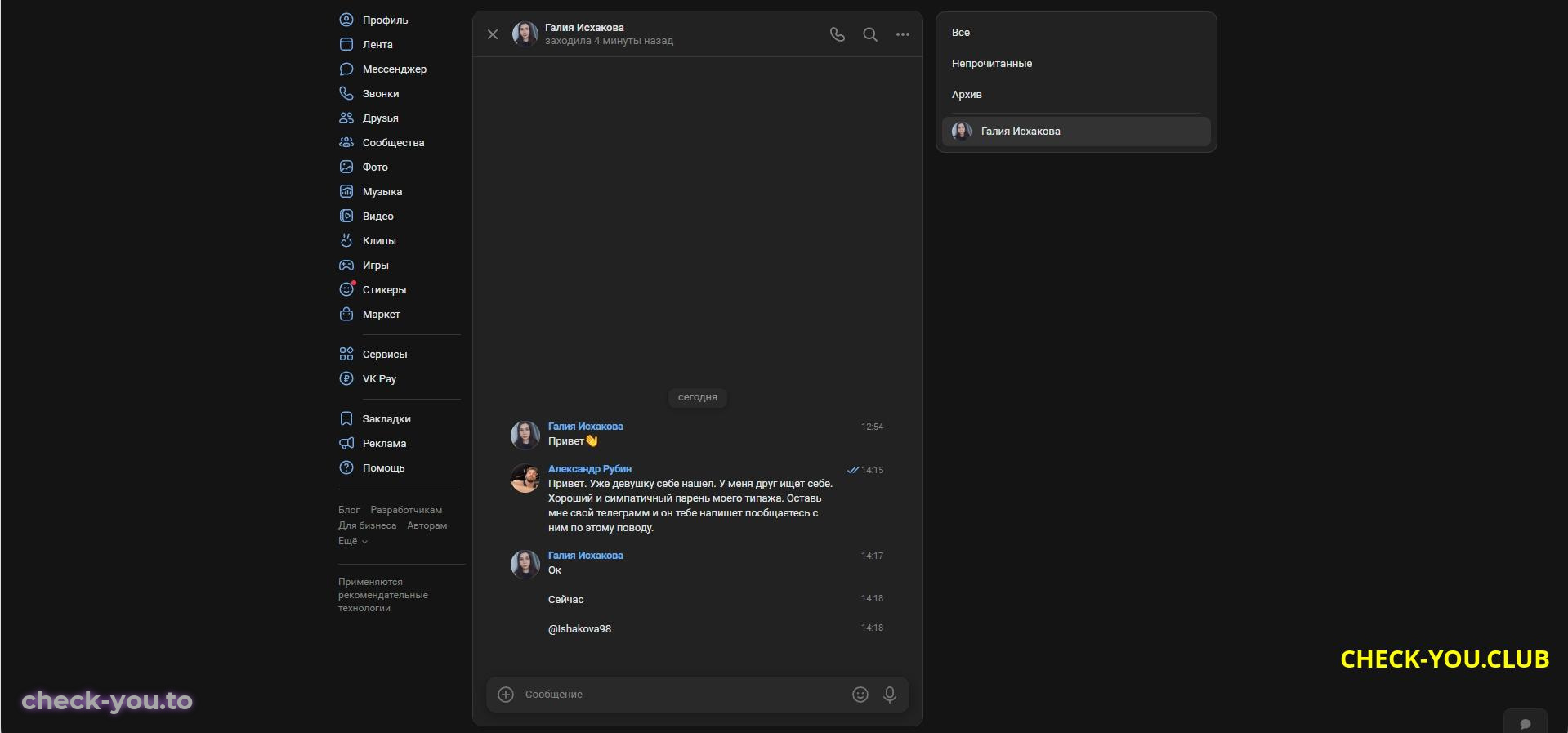This screenshot has height=733, width=1568.
Task: Attach a file with plus icon
Action: [506, 695]
